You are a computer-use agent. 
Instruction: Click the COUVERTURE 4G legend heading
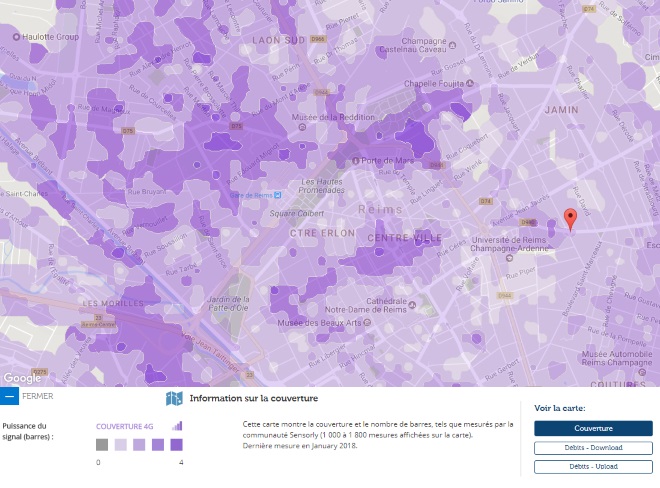(x=125, y=426)
